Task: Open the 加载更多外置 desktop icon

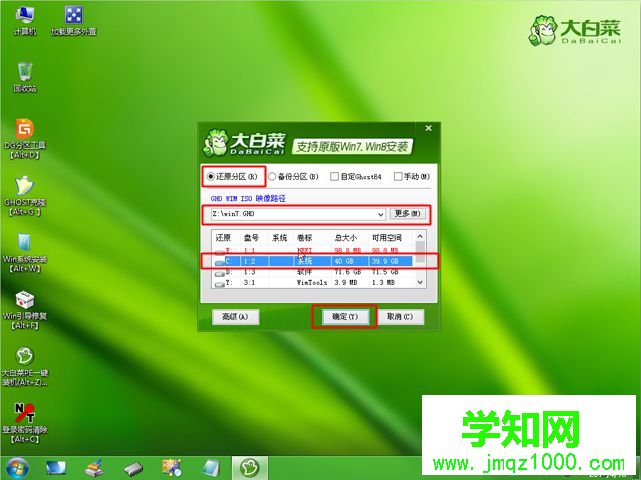Action: (74, 20)
